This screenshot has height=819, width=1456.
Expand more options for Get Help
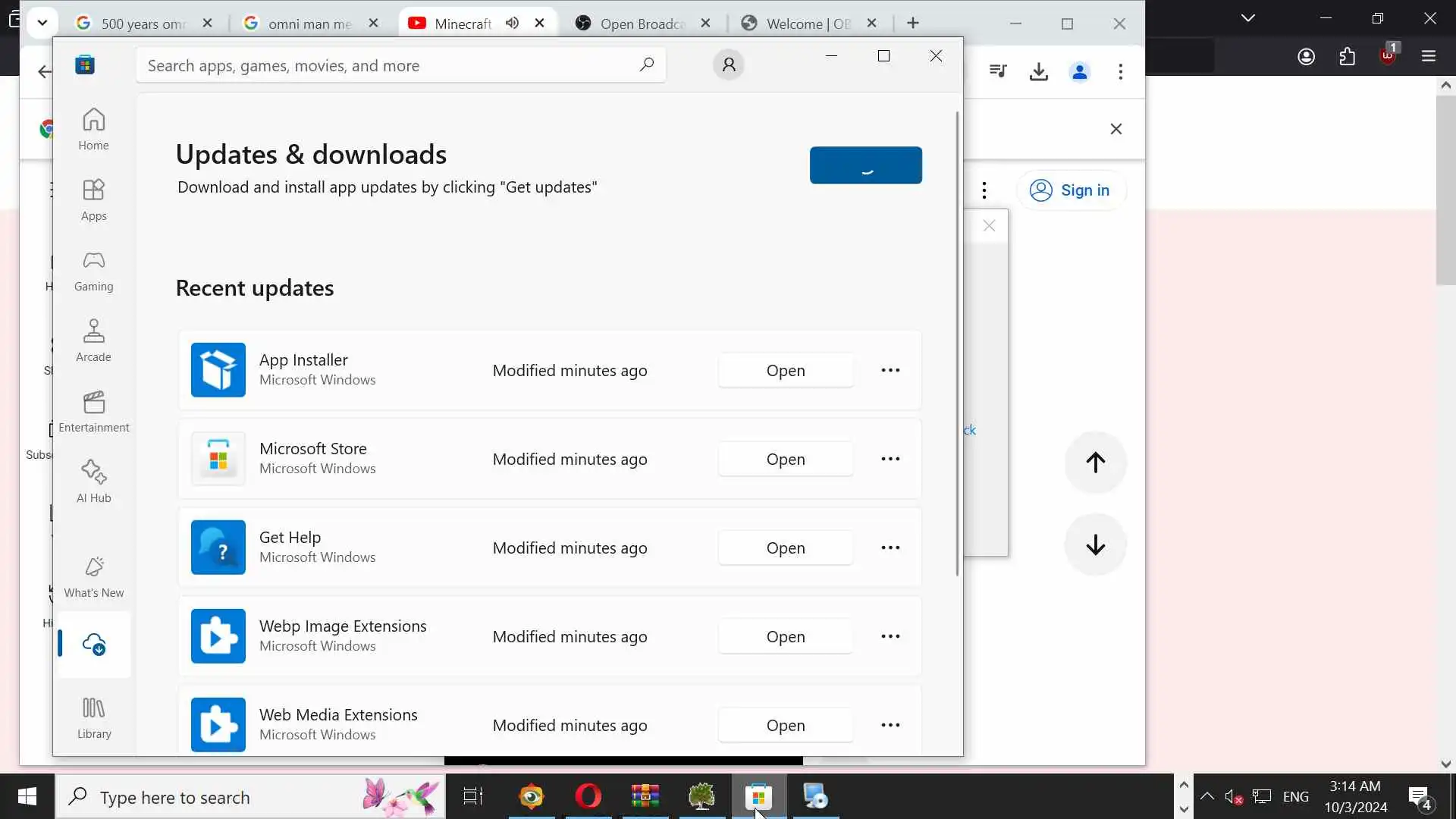pyautogui.click(x=890, y=548)
